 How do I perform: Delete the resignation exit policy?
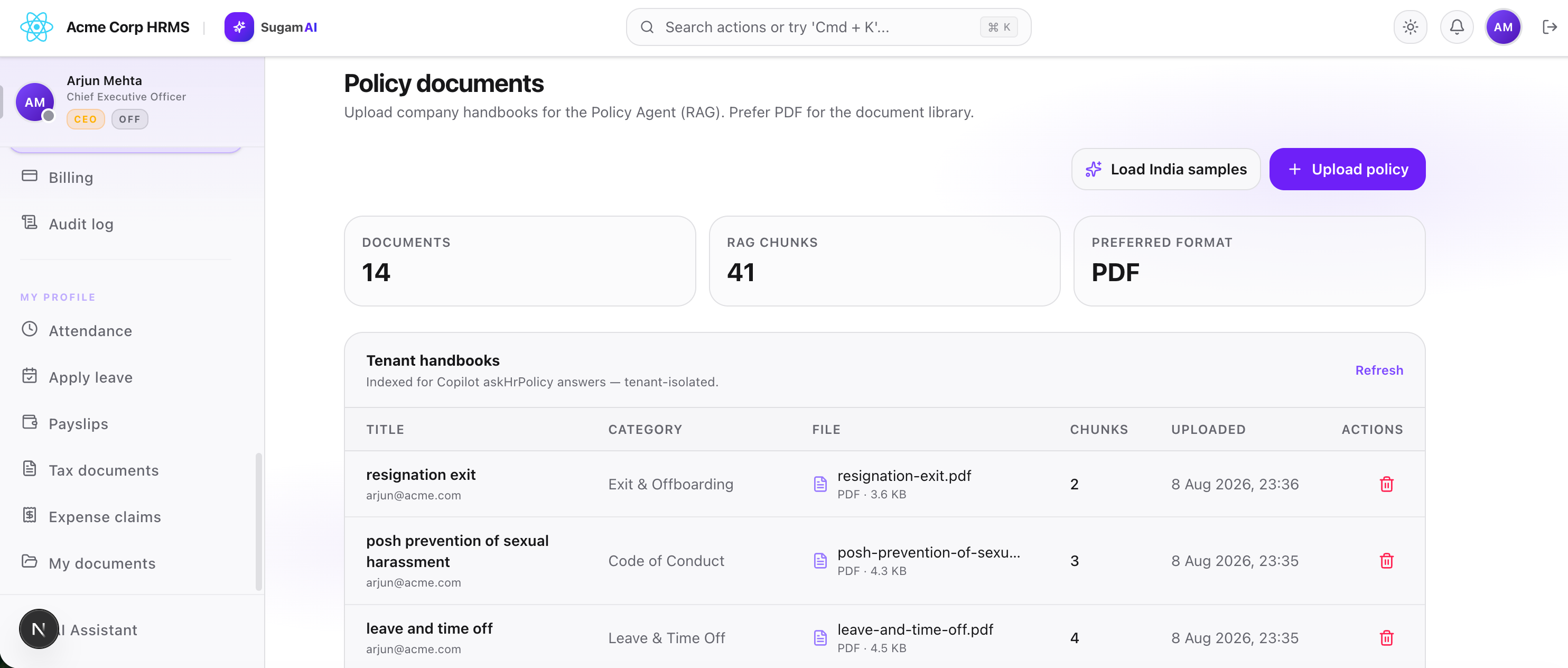(1386, 484)
